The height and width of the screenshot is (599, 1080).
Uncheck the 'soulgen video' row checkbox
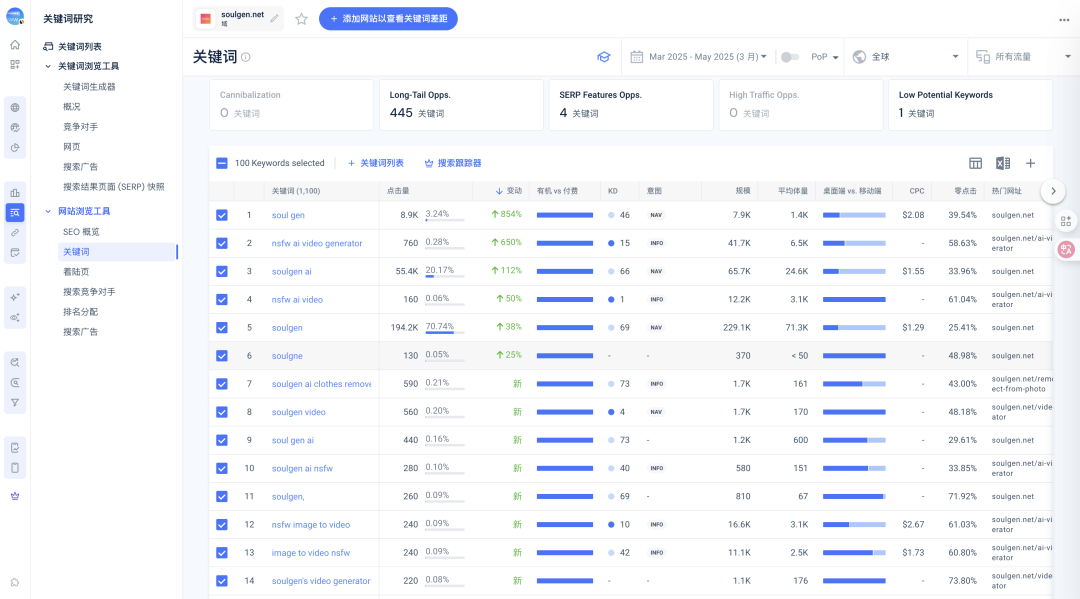[222, 412]
